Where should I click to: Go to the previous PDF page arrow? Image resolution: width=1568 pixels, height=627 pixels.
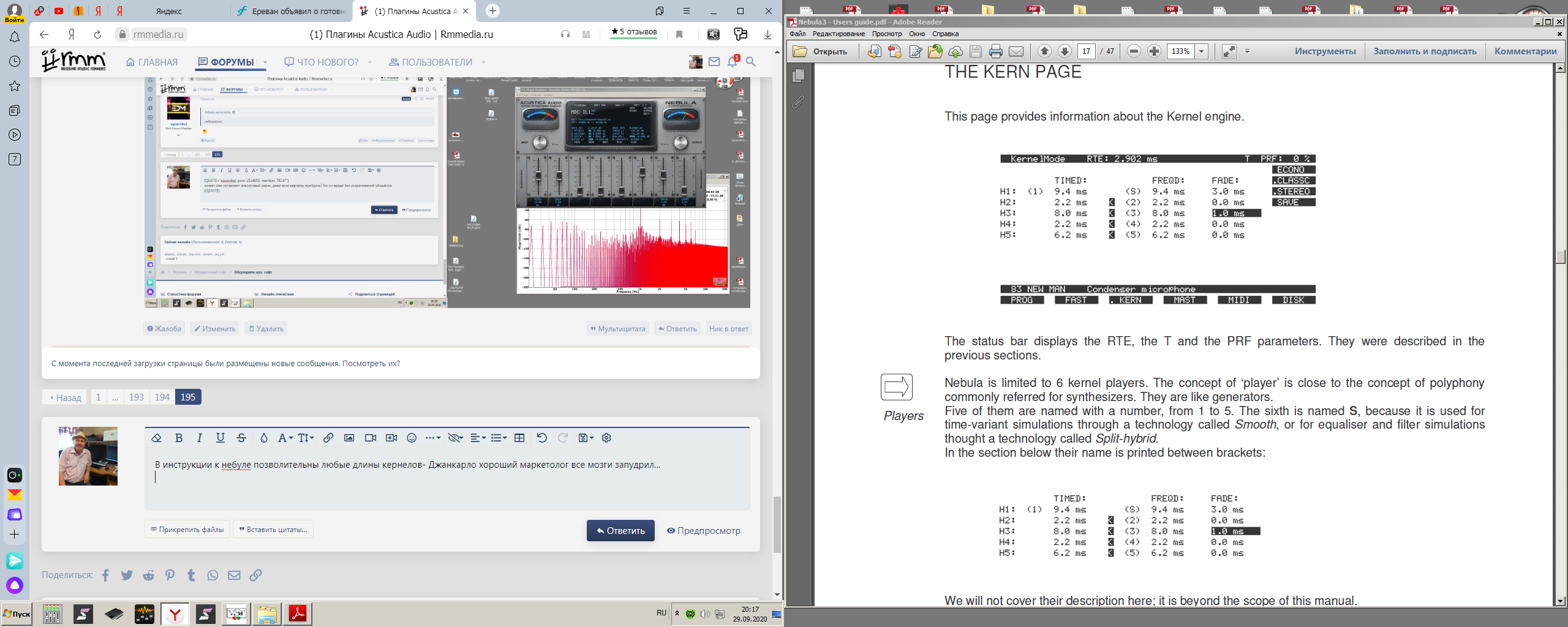click(1045, 51)
